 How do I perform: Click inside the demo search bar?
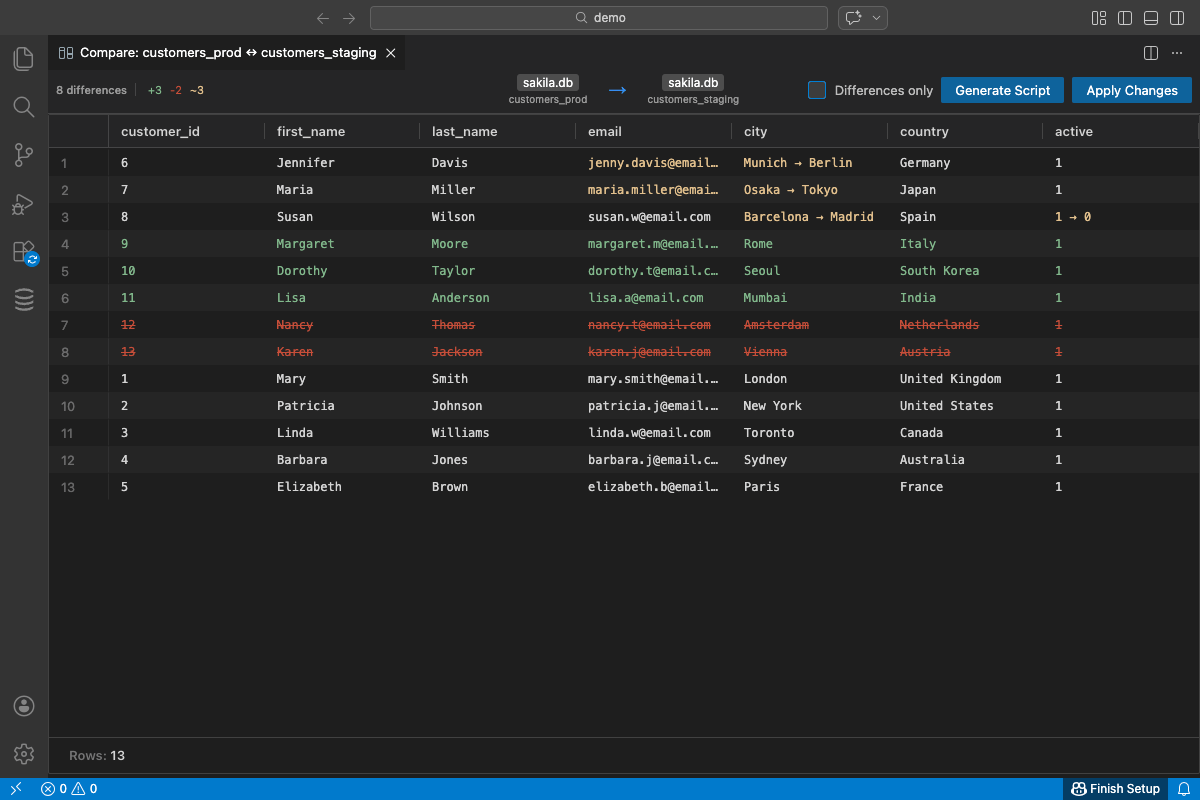(598, 17)
